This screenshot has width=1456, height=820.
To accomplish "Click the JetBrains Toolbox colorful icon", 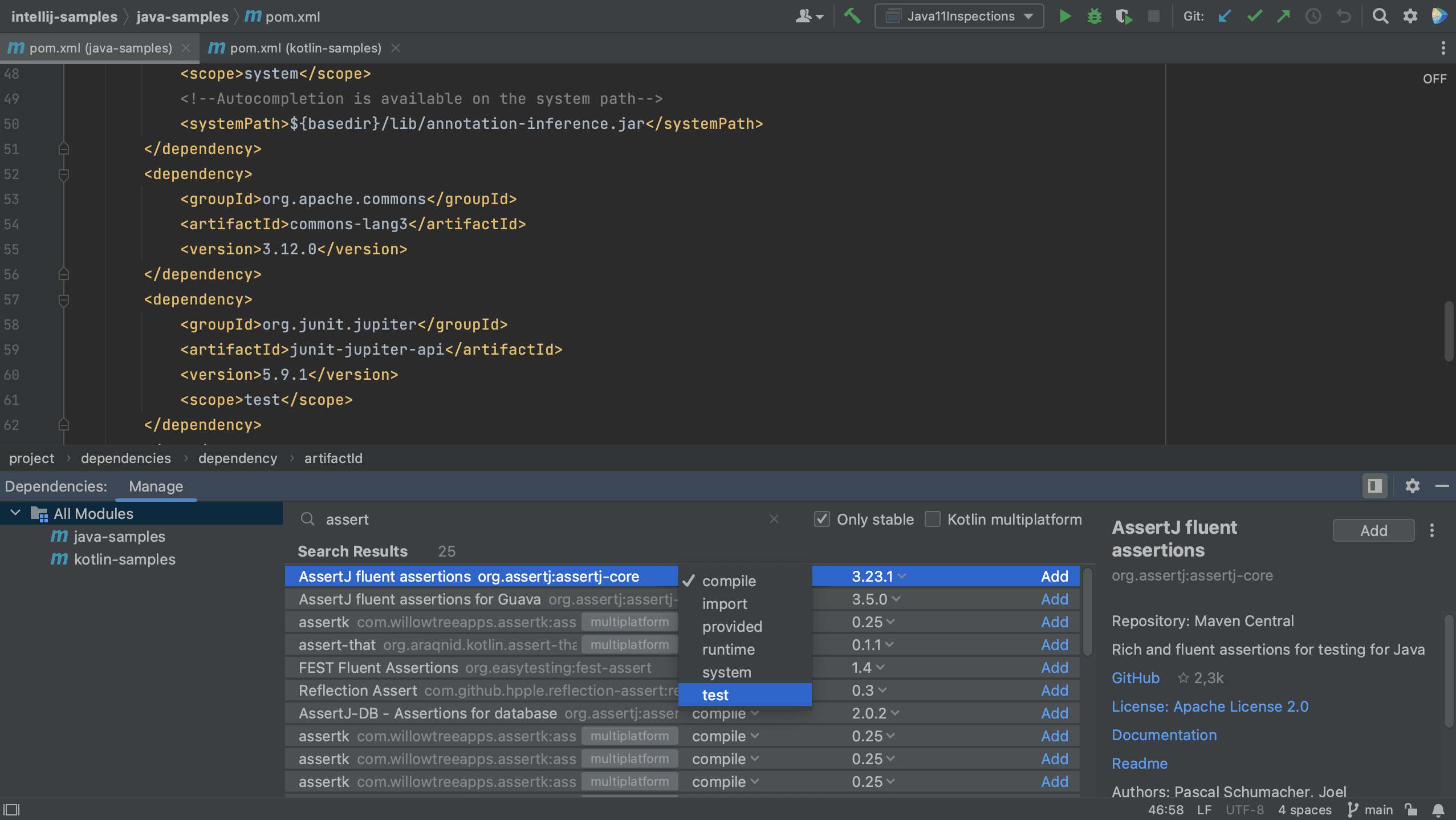I will tap(1439, 16).
